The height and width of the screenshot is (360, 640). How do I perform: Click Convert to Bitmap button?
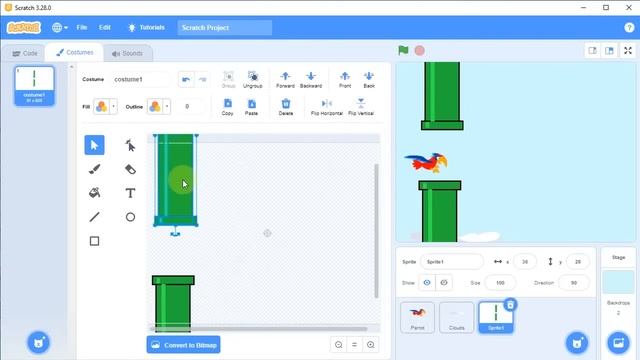click(x=184, y=345)
